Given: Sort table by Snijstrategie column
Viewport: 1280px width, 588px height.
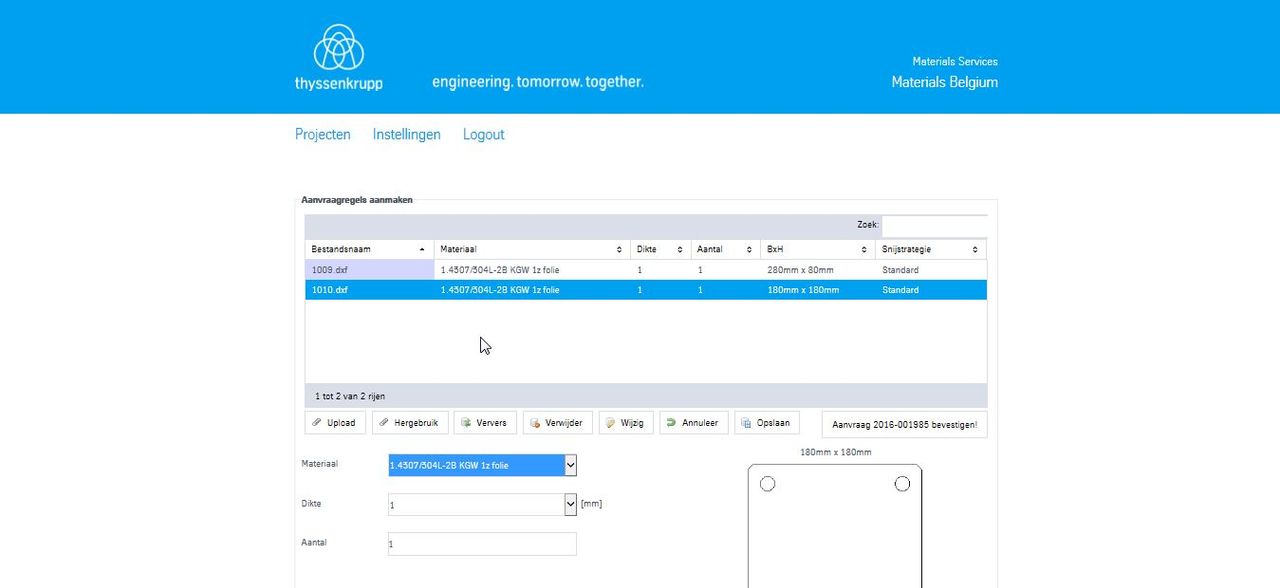Looking at the screenshot, I should tap(930, 249).
